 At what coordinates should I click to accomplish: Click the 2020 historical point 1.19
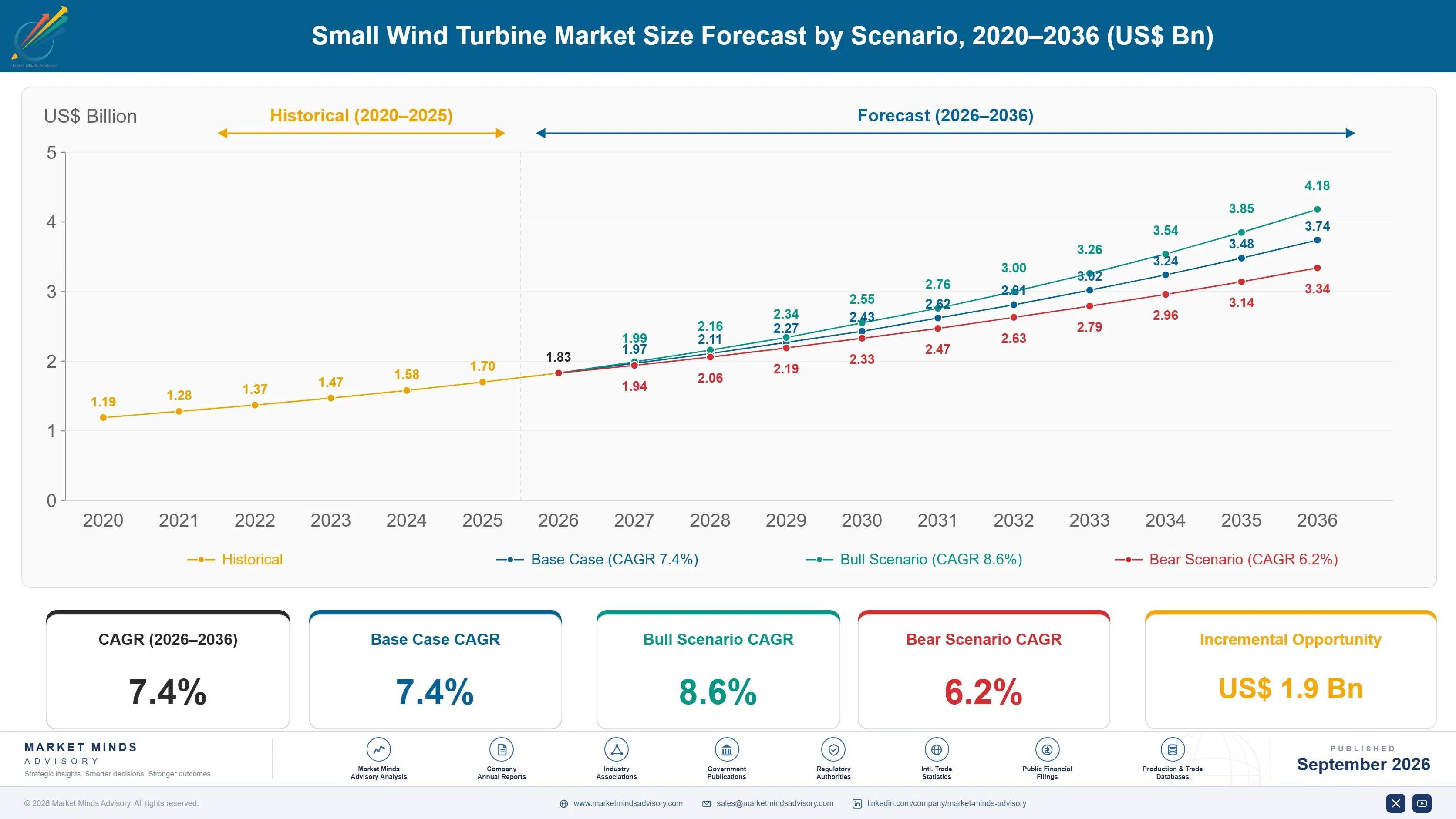103,417
